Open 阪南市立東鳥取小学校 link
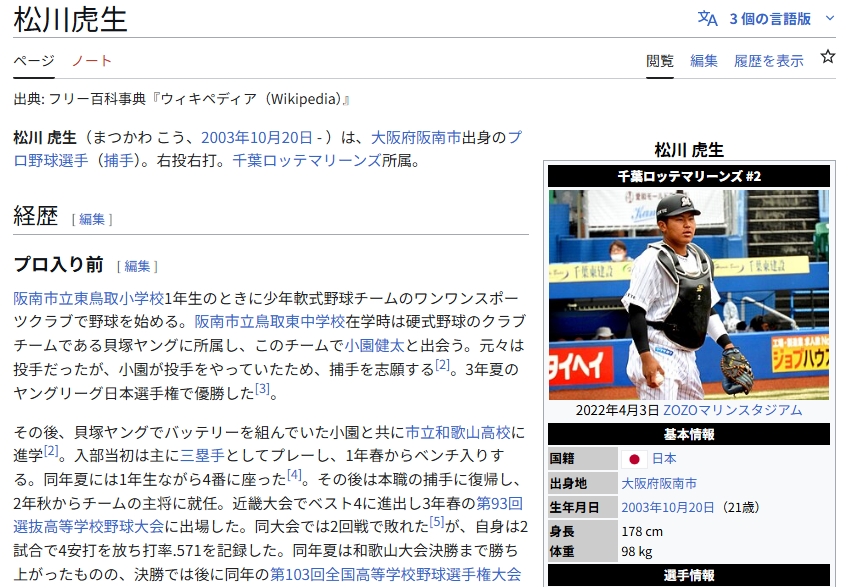The width and height of the screenshot is (853, 587). 89,298
